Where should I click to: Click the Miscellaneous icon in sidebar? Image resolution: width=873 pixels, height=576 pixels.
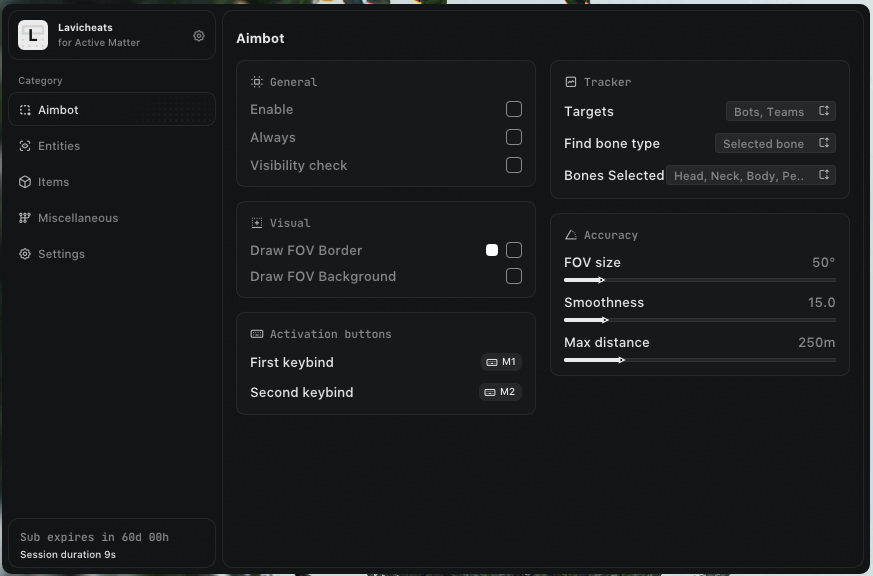click(x=25, y=218)
